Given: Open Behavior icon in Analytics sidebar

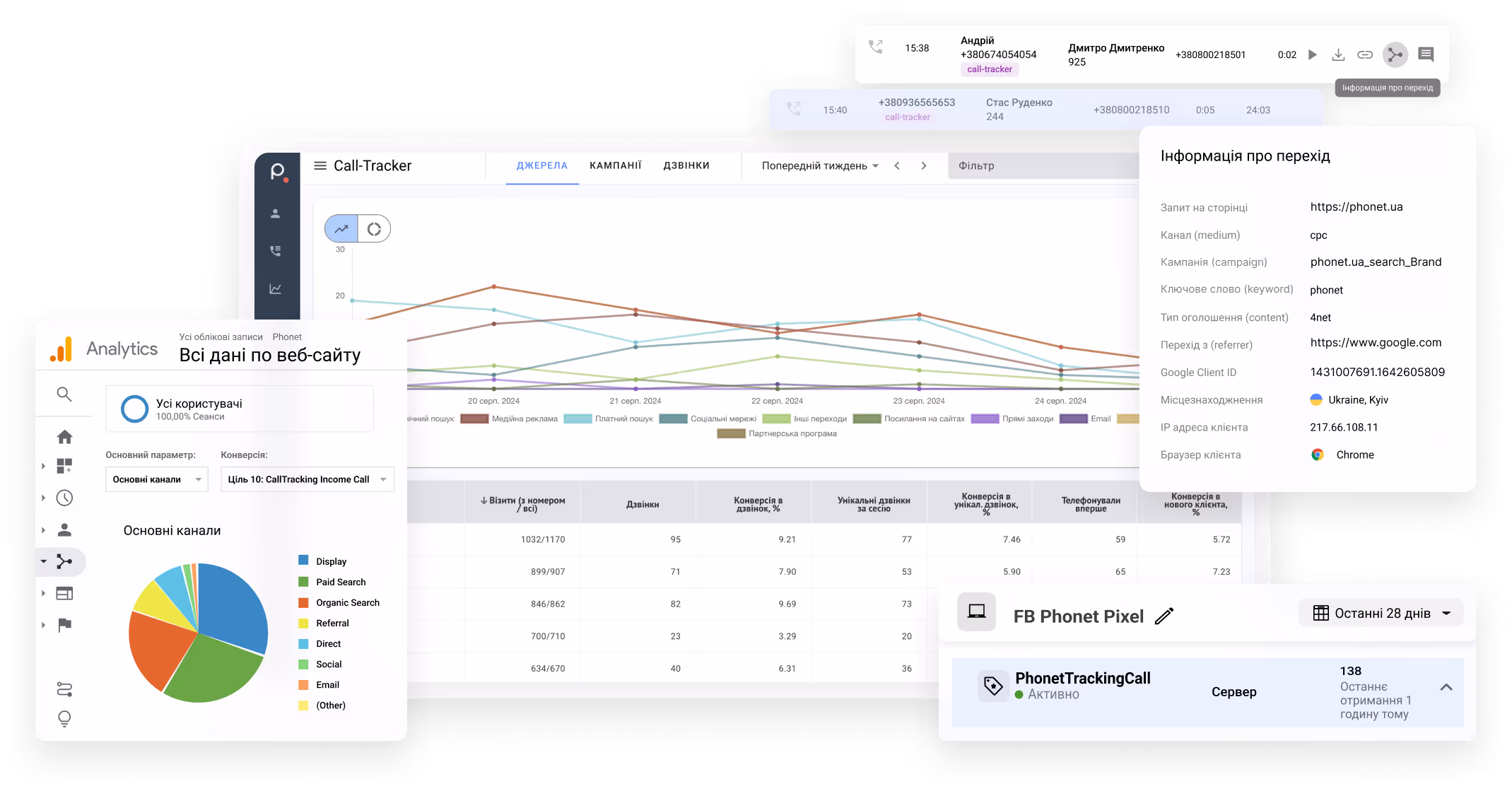Looking at the screenshot, I should (x=64, y=594).
